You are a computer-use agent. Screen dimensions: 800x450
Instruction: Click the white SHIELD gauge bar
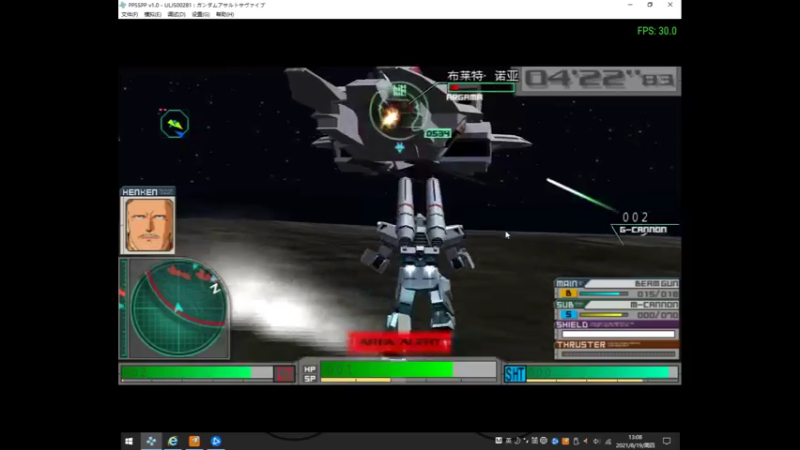click(x=618, y=334)
